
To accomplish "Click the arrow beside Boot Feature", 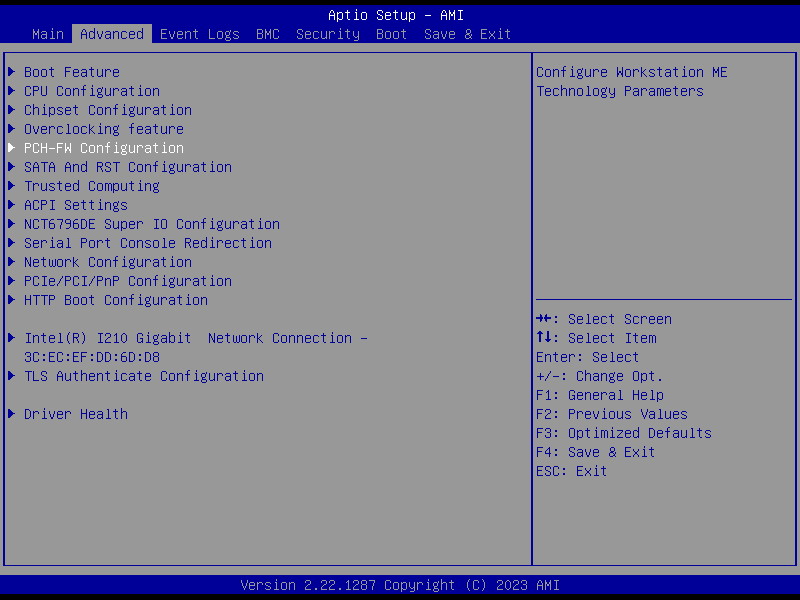I will point(11,72).
